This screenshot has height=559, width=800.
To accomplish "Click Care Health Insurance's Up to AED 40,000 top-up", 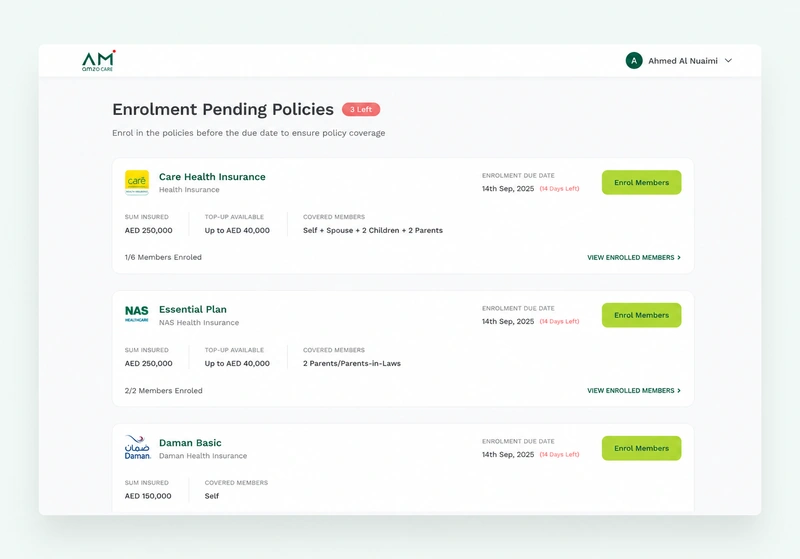I will (237, 231).
